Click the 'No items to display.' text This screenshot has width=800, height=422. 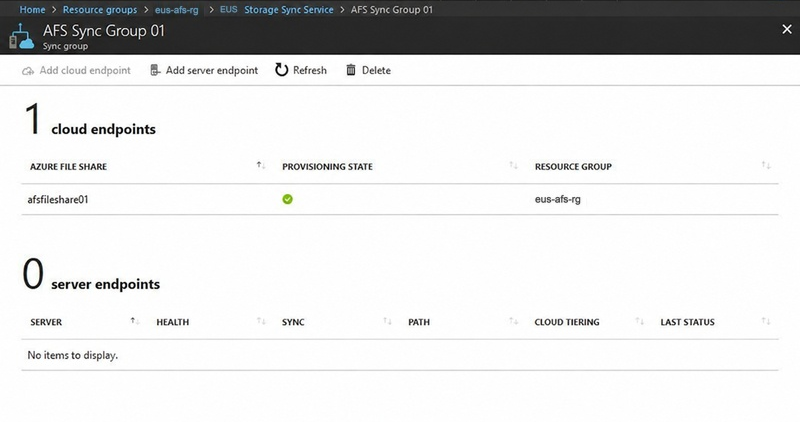tap(72, 355)
